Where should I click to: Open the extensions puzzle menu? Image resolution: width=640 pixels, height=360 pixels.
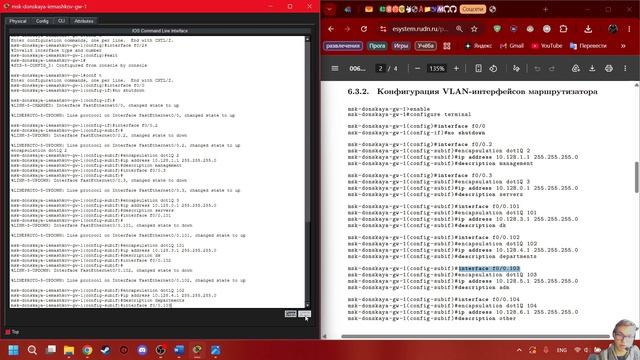563,29
